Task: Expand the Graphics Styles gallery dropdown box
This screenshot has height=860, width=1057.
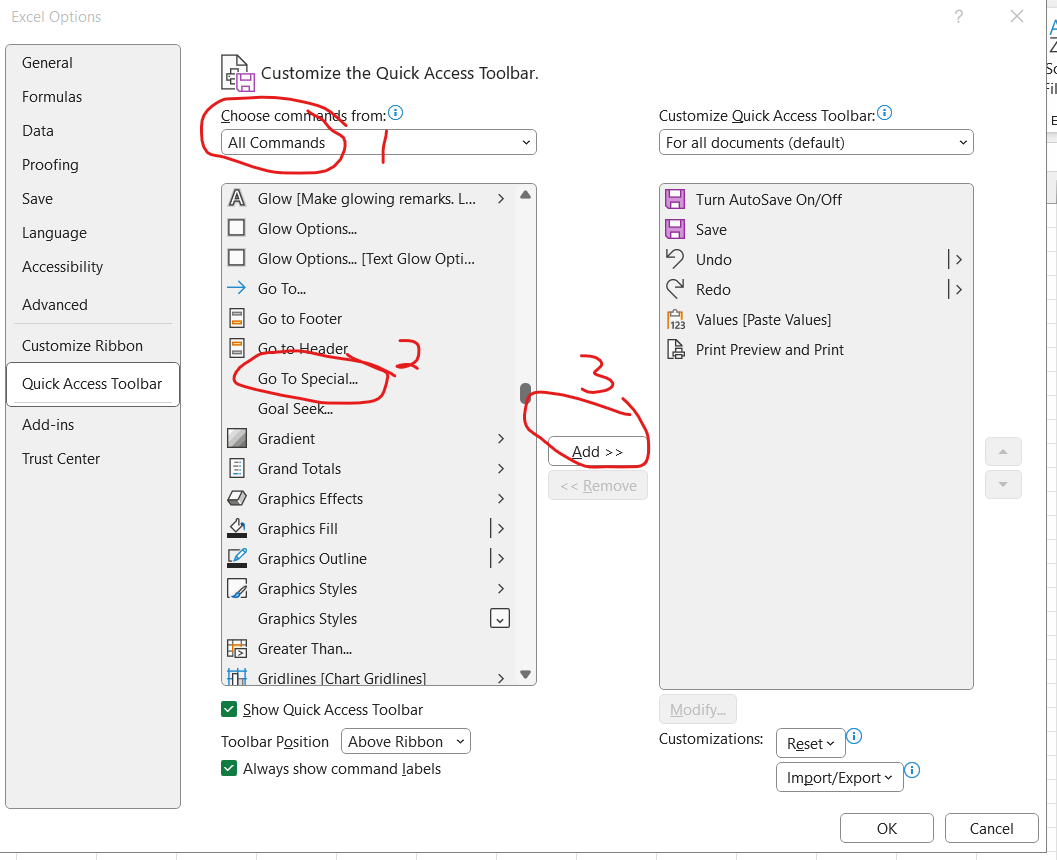Action: [x=500, y=618]
